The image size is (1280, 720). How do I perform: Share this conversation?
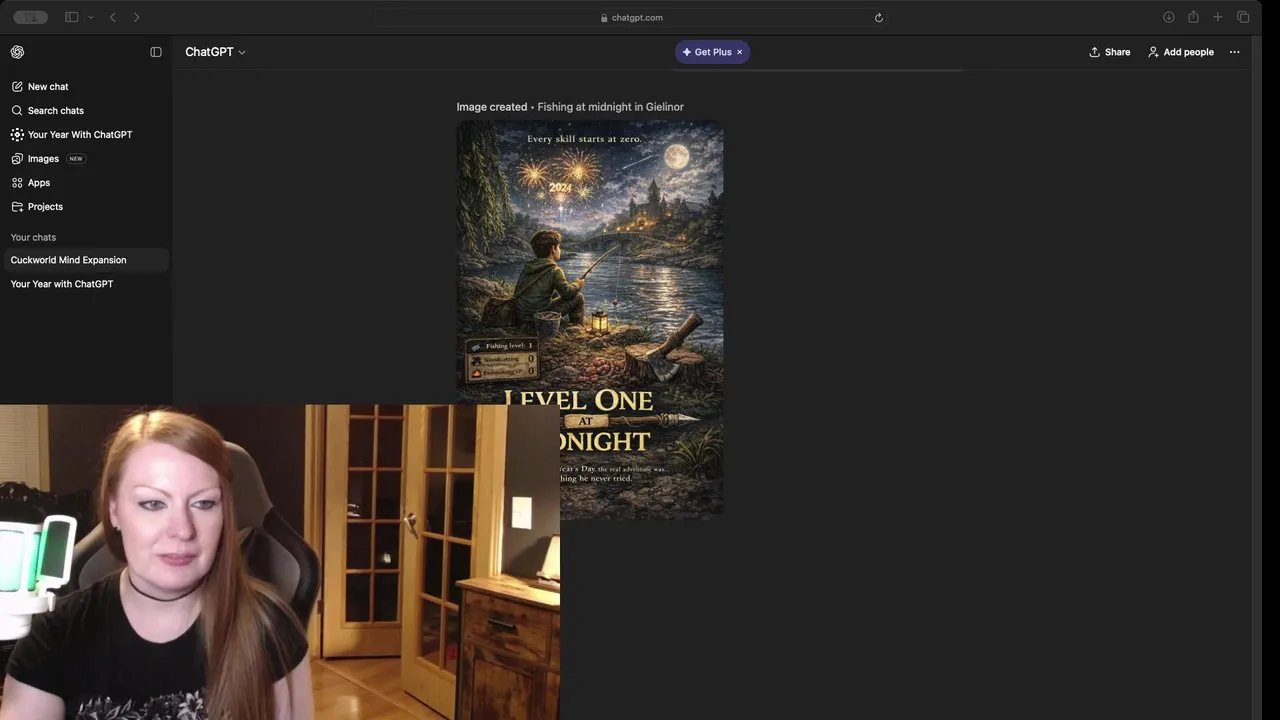click(x=1110, y=52)
